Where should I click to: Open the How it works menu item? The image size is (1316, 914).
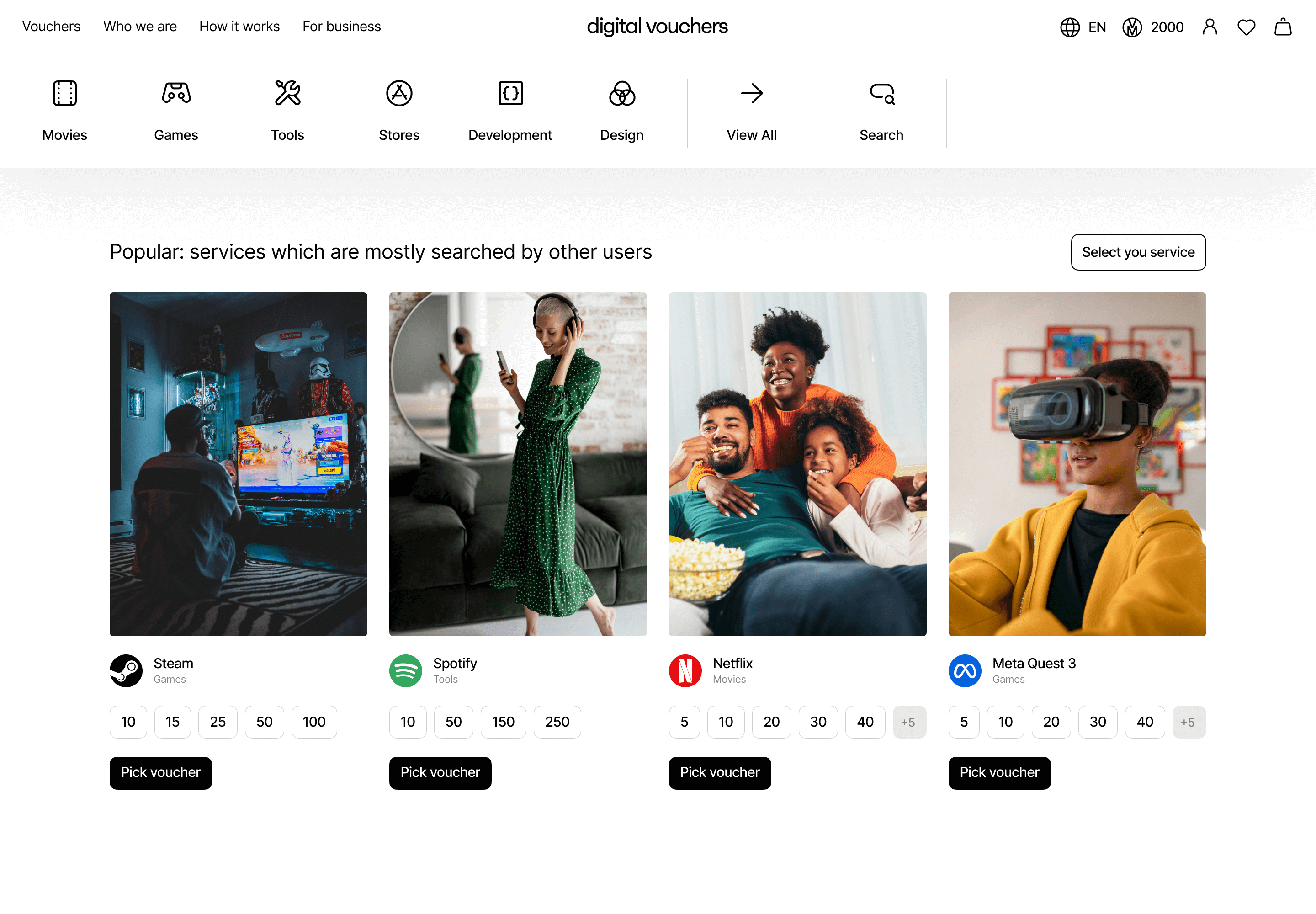[x=239, y=27]
